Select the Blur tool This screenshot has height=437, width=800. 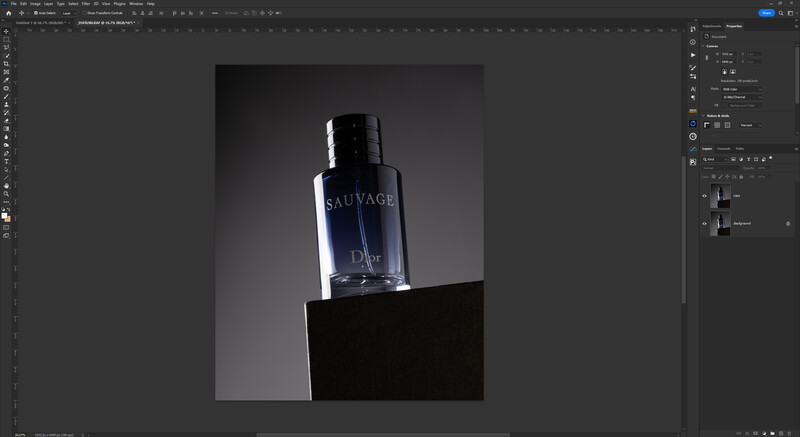6,137
